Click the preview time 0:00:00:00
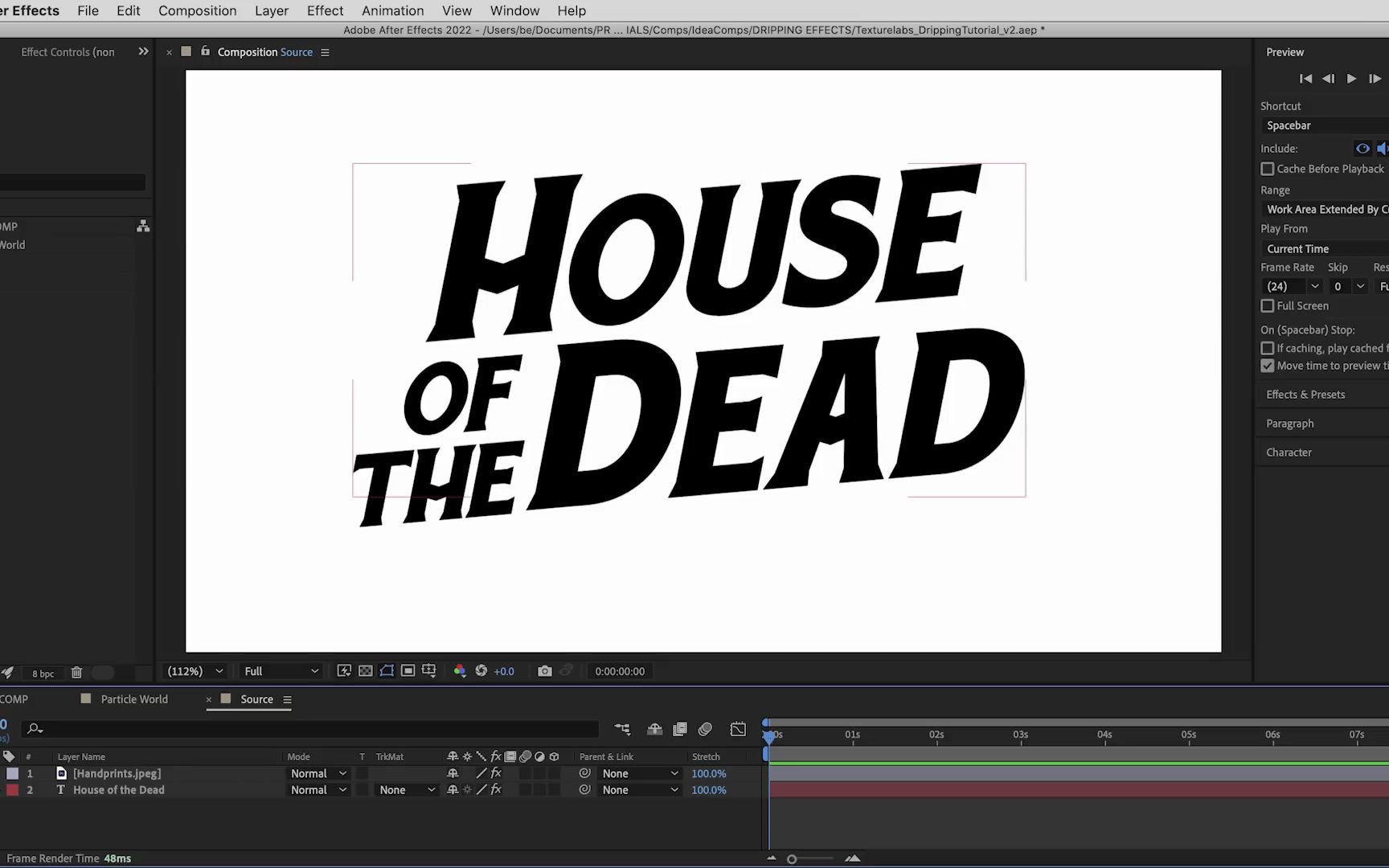1389x868 pixels. [620, 671]
